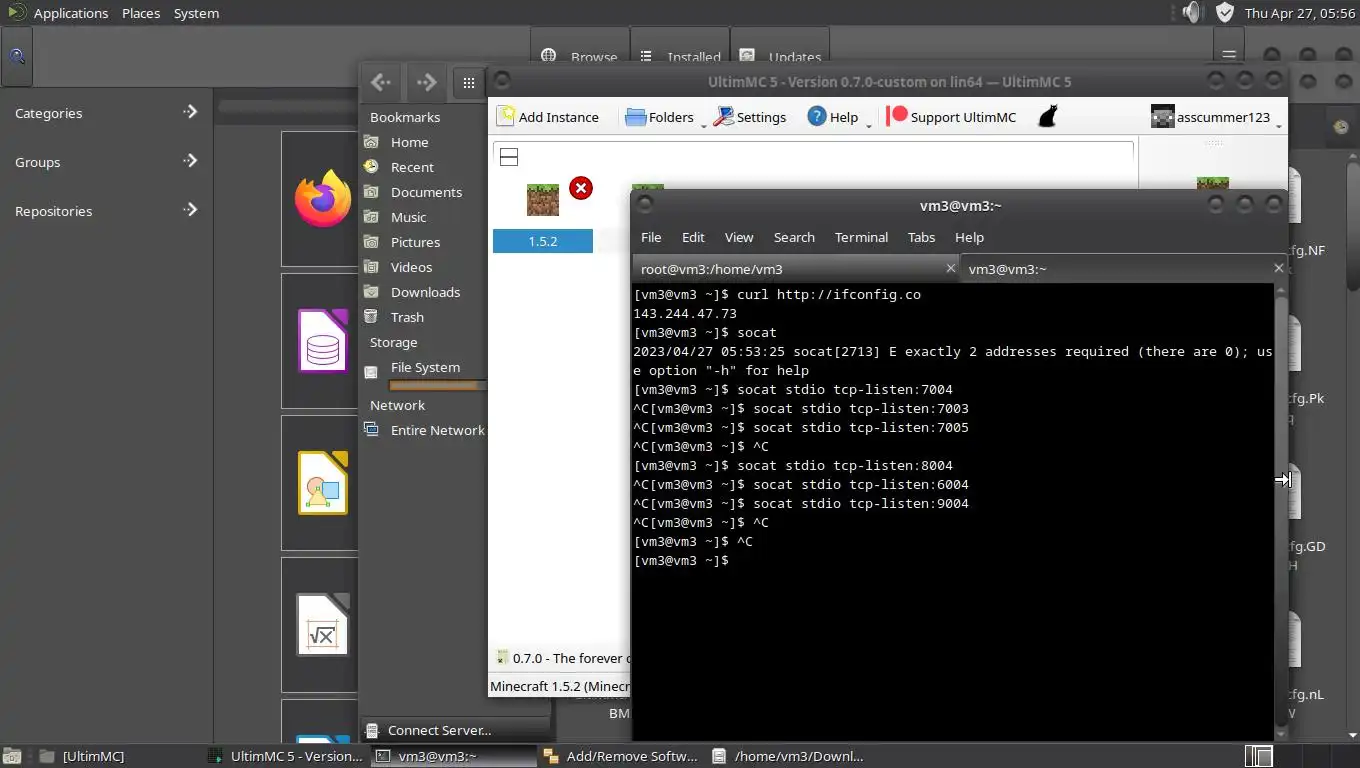Viewport: 1360px width, 768px height.
Task: Open the terminal File menu
Action: point(651,237)
